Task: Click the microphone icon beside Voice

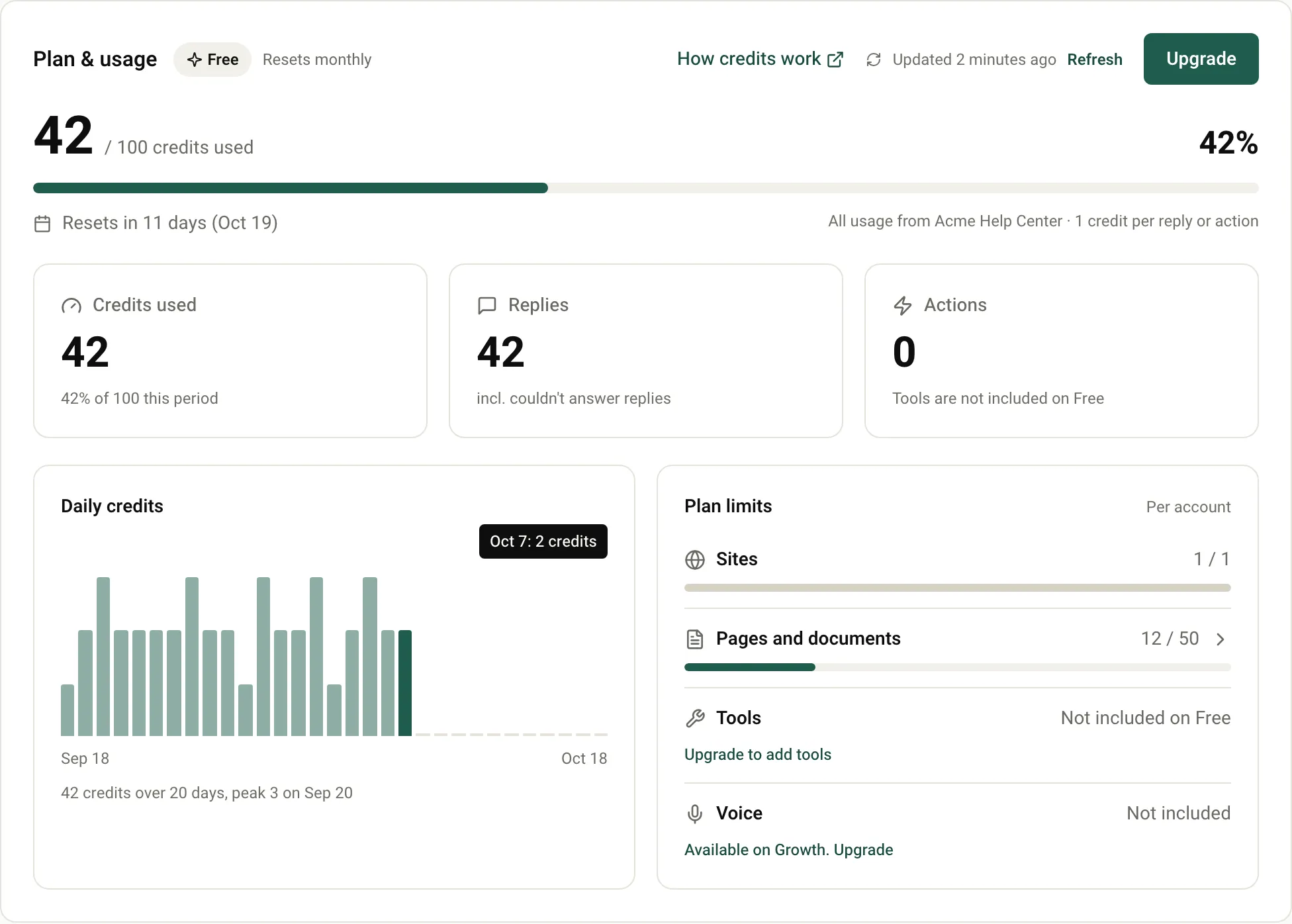Action: click(695, 813)
